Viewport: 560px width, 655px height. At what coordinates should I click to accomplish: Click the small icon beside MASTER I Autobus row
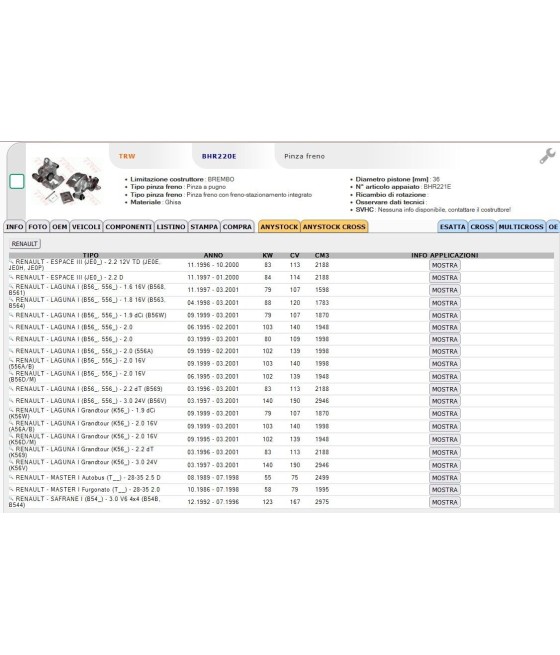coord(11,477)
